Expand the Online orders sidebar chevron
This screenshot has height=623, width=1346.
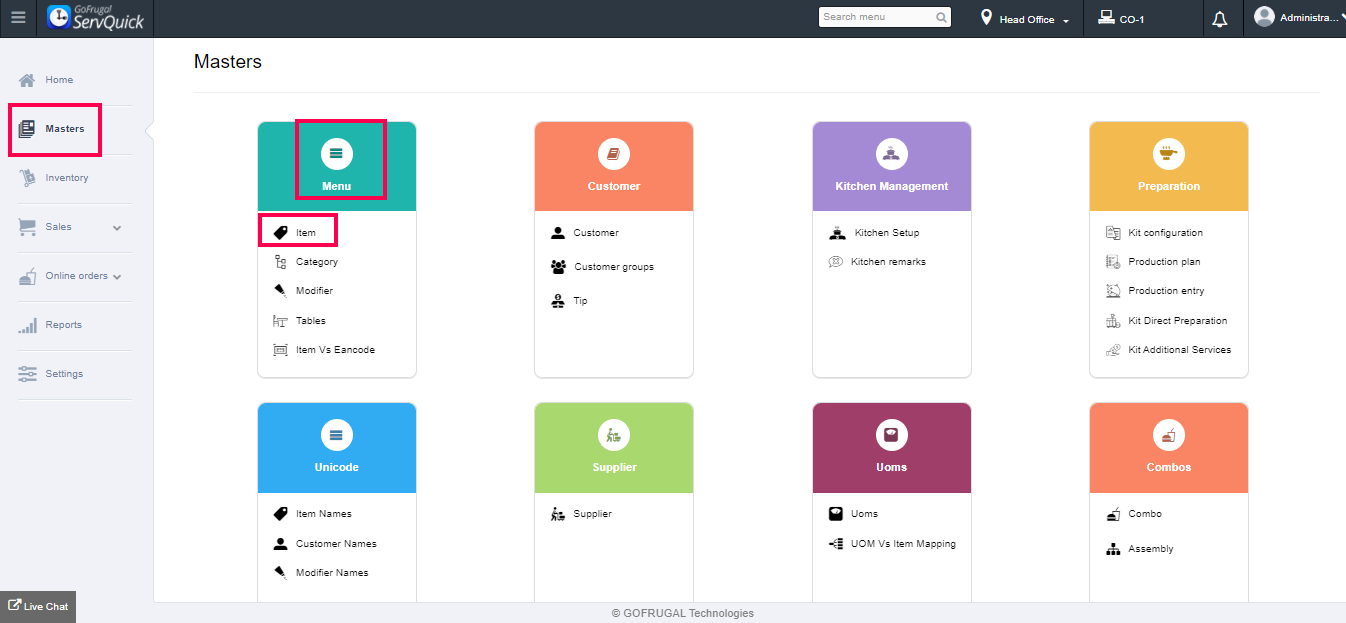tap(117, 277)
